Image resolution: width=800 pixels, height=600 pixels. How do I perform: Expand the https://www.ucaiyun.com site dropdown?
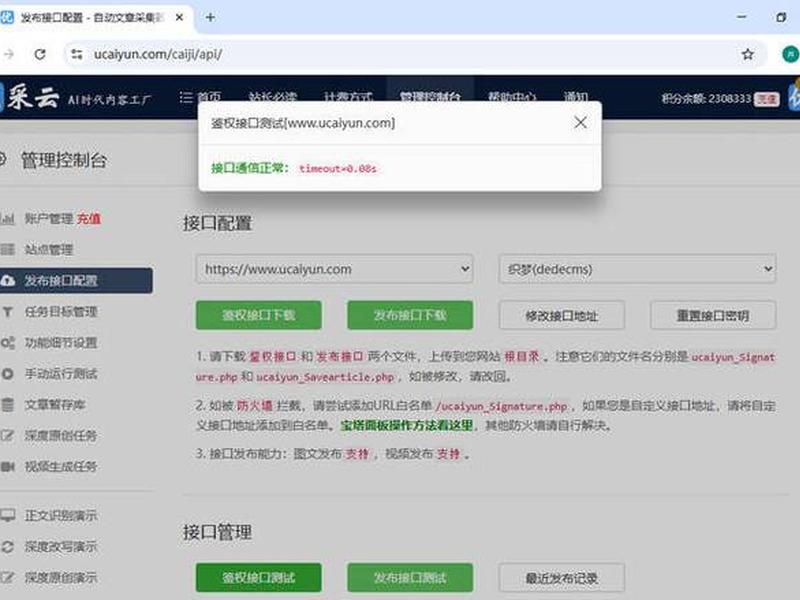334,269
